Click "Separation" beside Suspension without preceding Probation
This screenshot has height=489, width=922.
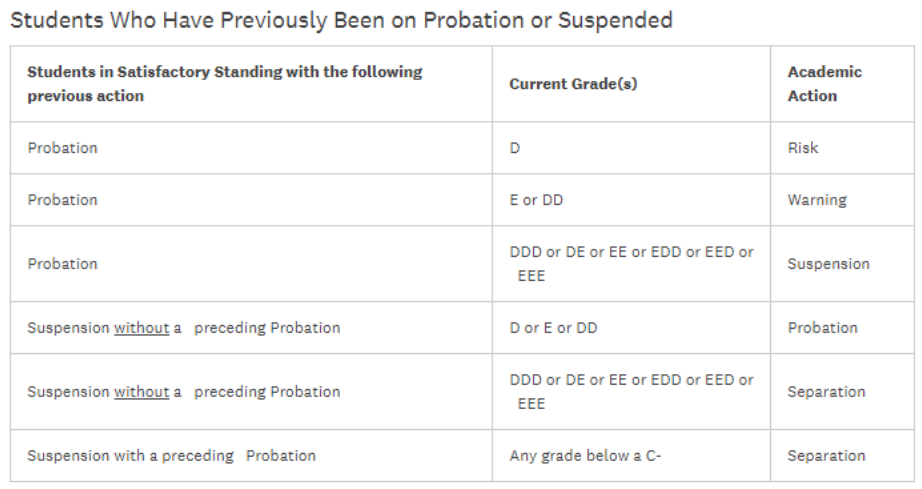pyautogui.click(x=826, y=392)
